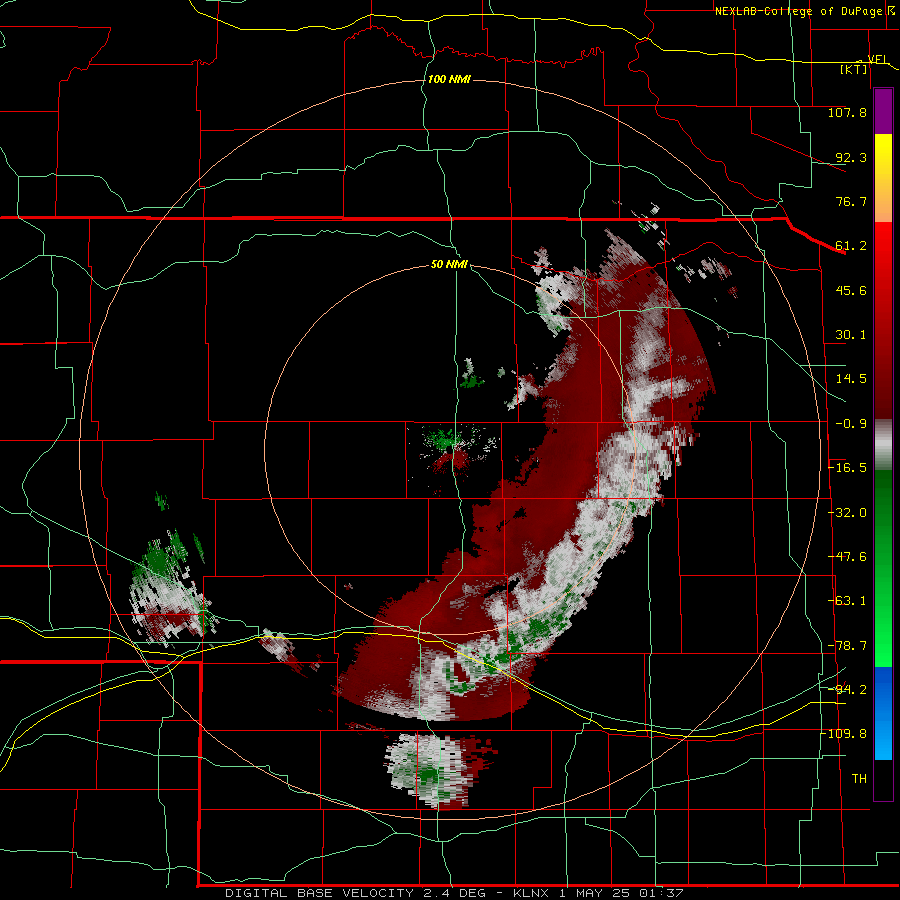Click the -32.0 velocity scale value
This screenshot has width=900, height=900.
click(x=847, y=513)
